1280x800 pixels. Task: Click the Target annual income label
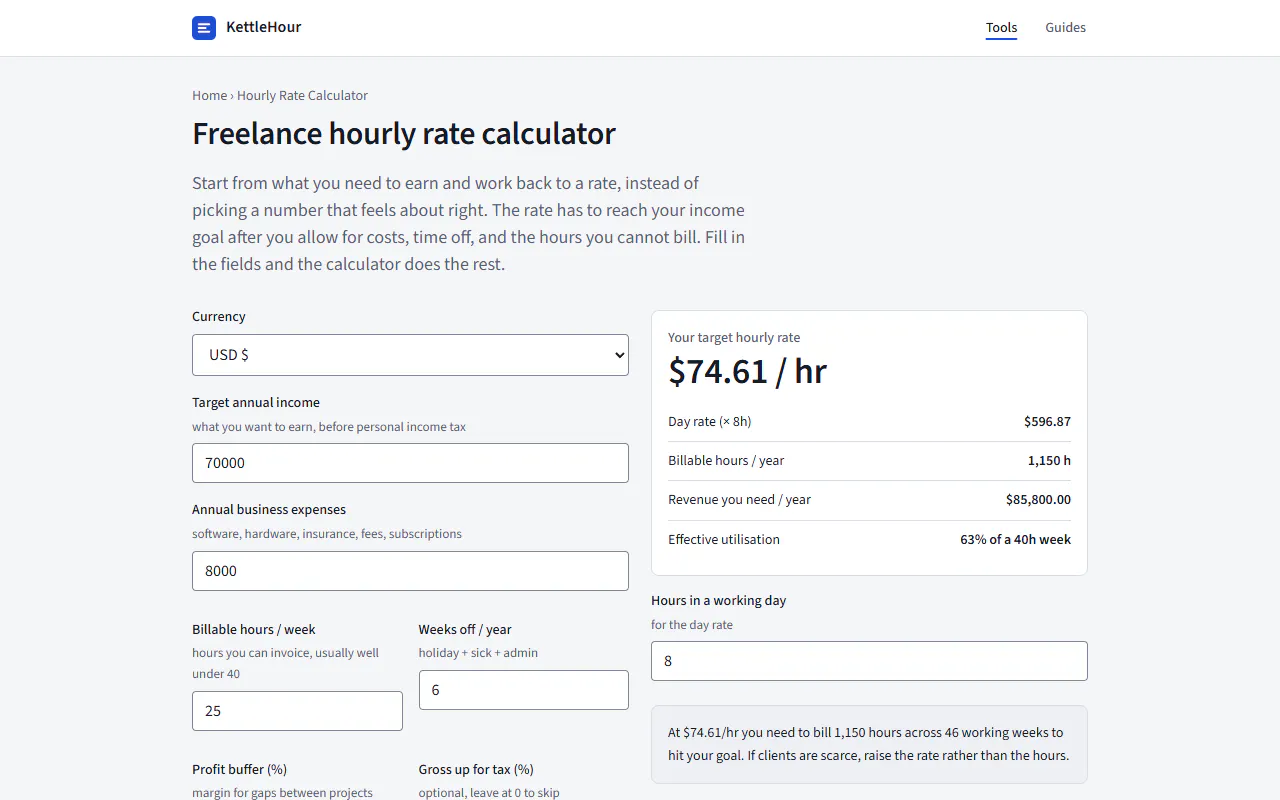[256, 403]
